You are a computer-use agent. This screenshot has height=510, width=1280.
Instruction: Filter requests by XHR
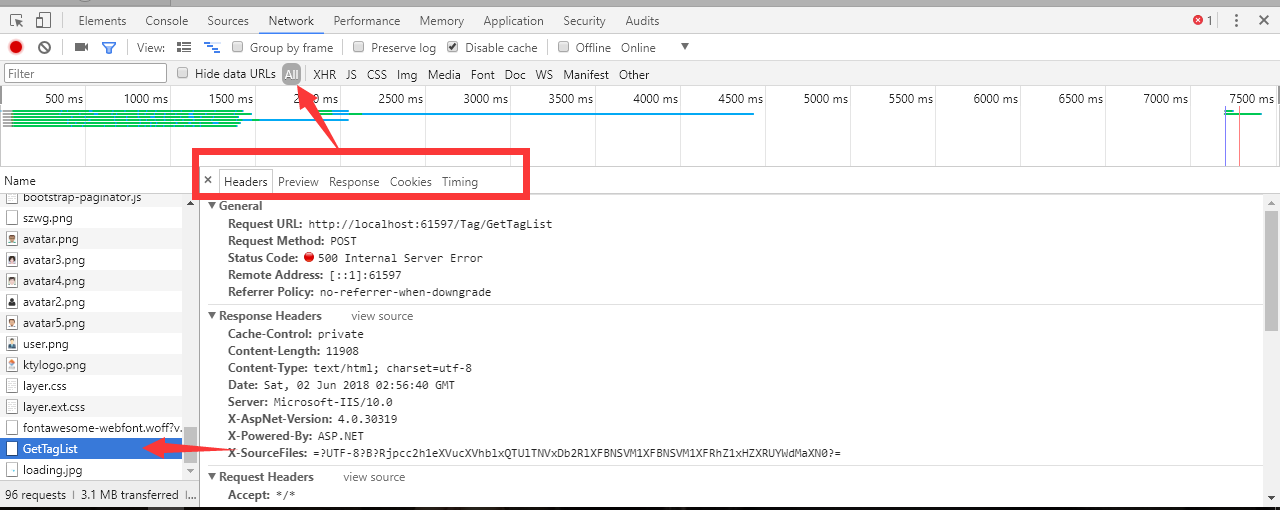pos(324,74)
